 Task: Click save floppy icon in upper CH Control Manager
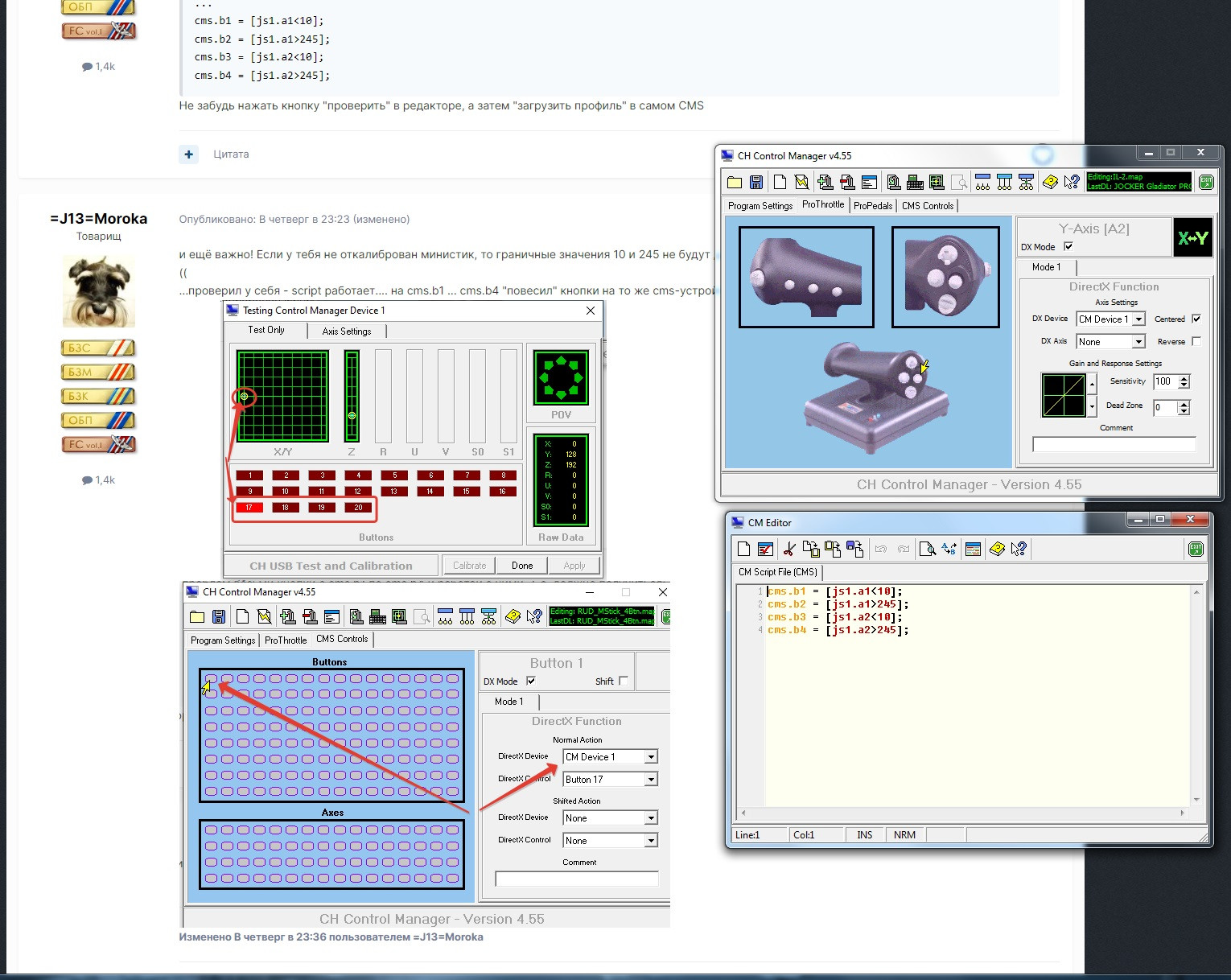click(x=756, y=182)
